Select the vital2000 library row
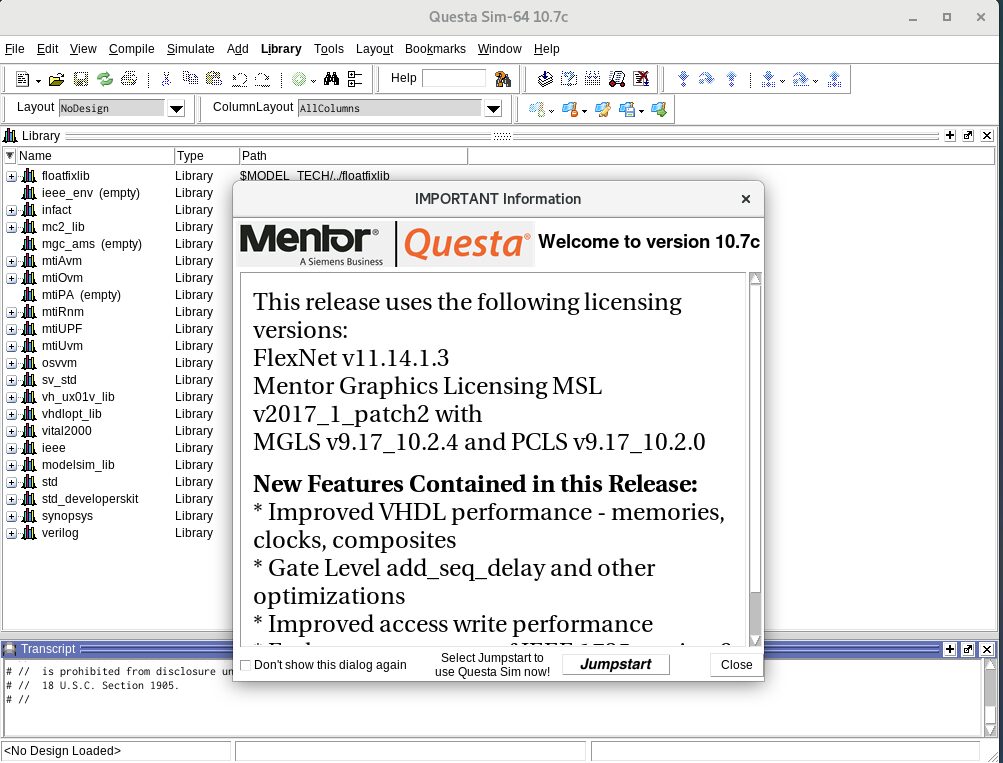The width and height of the screenshot is (1003, 763). tap(67, 431)
